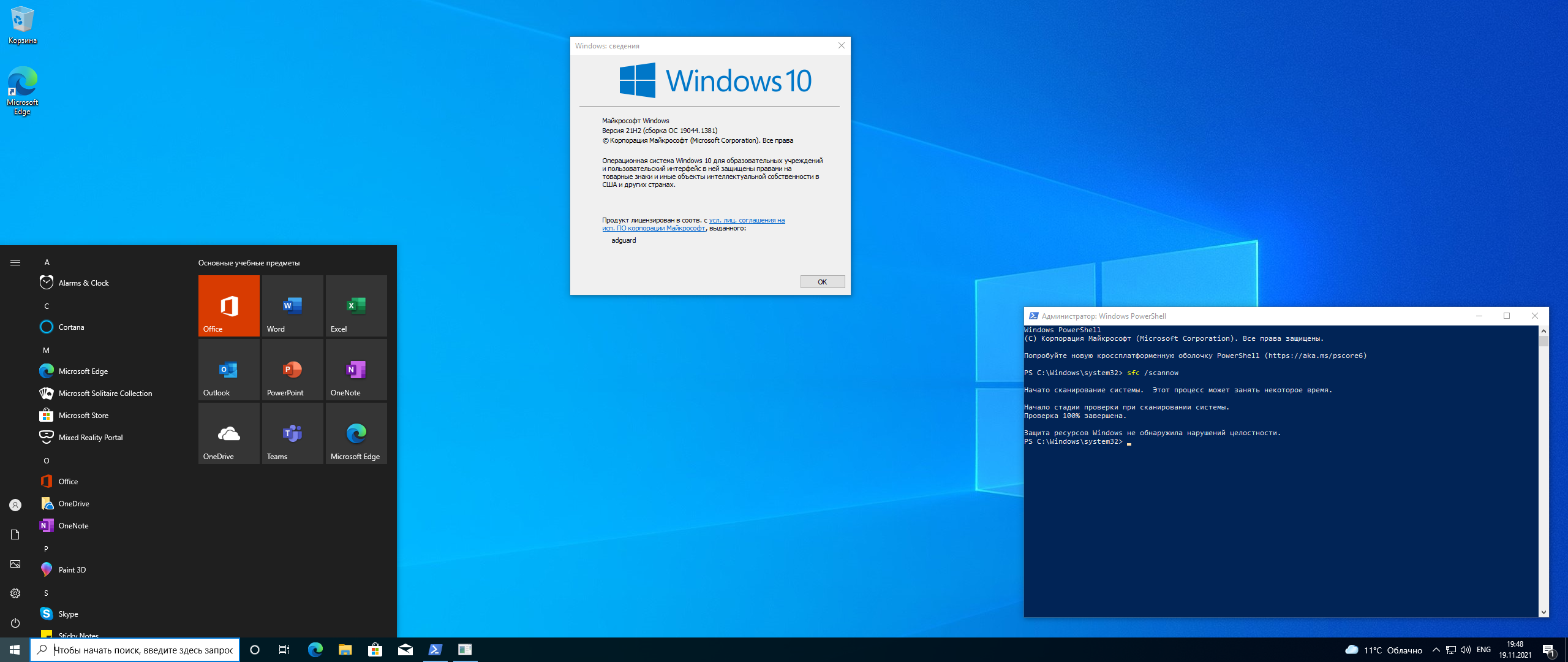Click the Power icon in Start sidebar
The width and height of the screenshot is (1568, 662).
pyautogui.click(x=15, y=623)
